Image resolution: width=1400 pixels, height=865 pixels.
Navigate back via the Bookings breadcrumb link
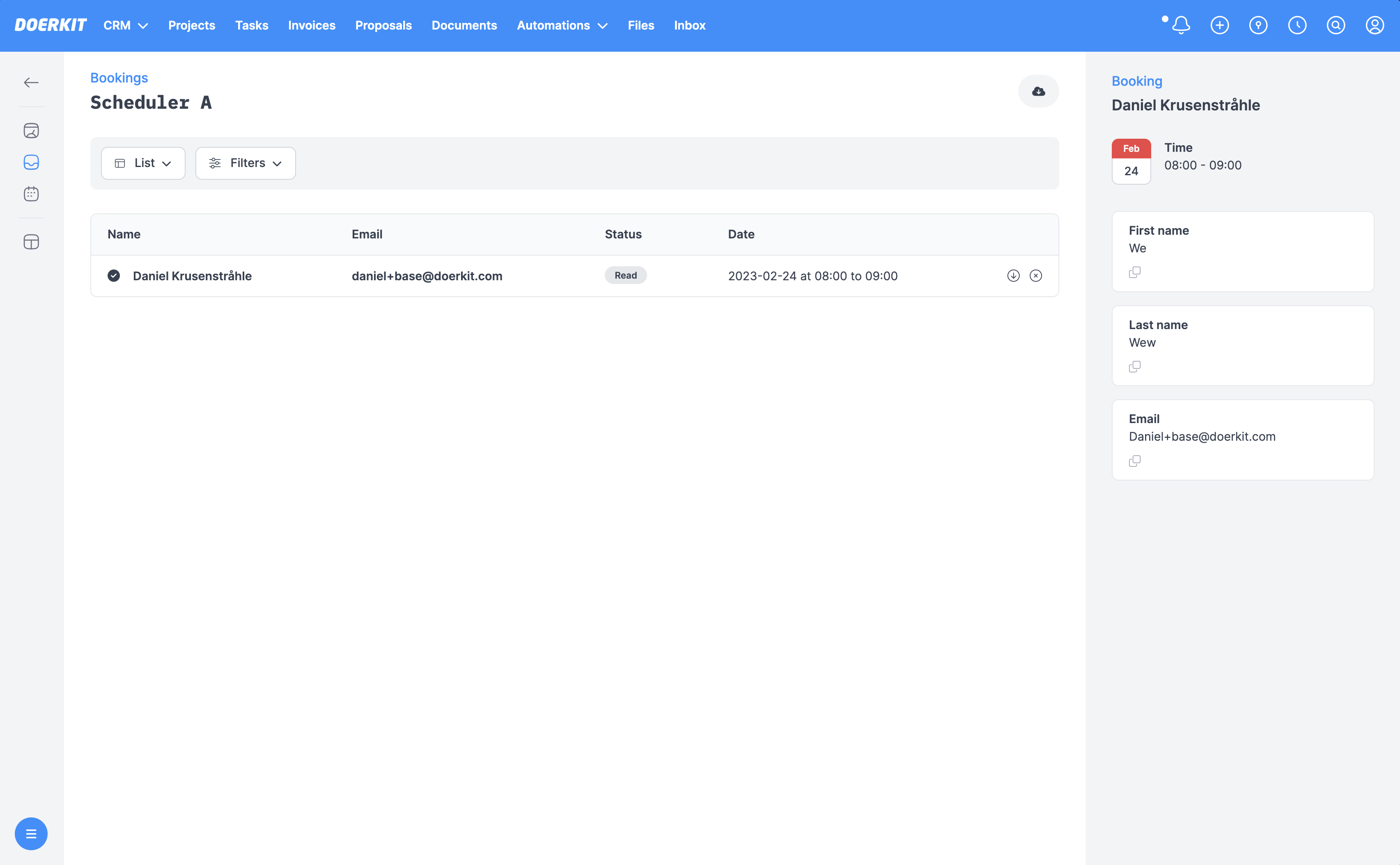[x=119, y=78]
